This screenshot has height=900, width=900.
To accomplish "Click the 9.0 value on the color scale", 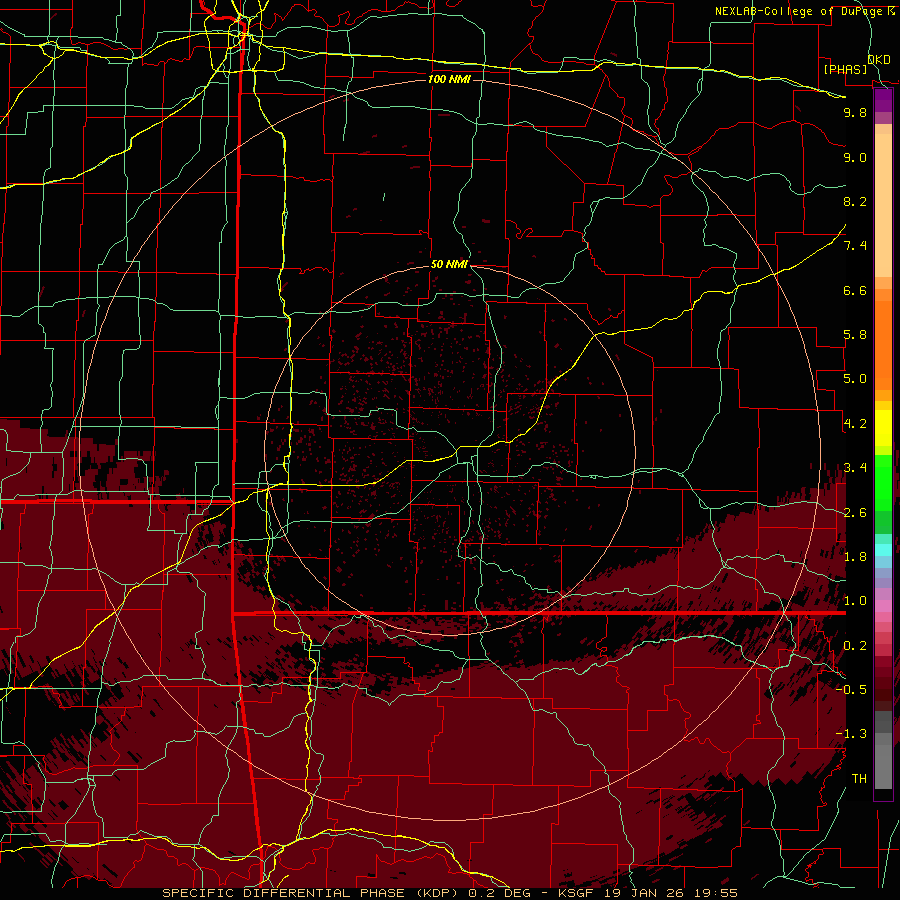I will 855,157.
